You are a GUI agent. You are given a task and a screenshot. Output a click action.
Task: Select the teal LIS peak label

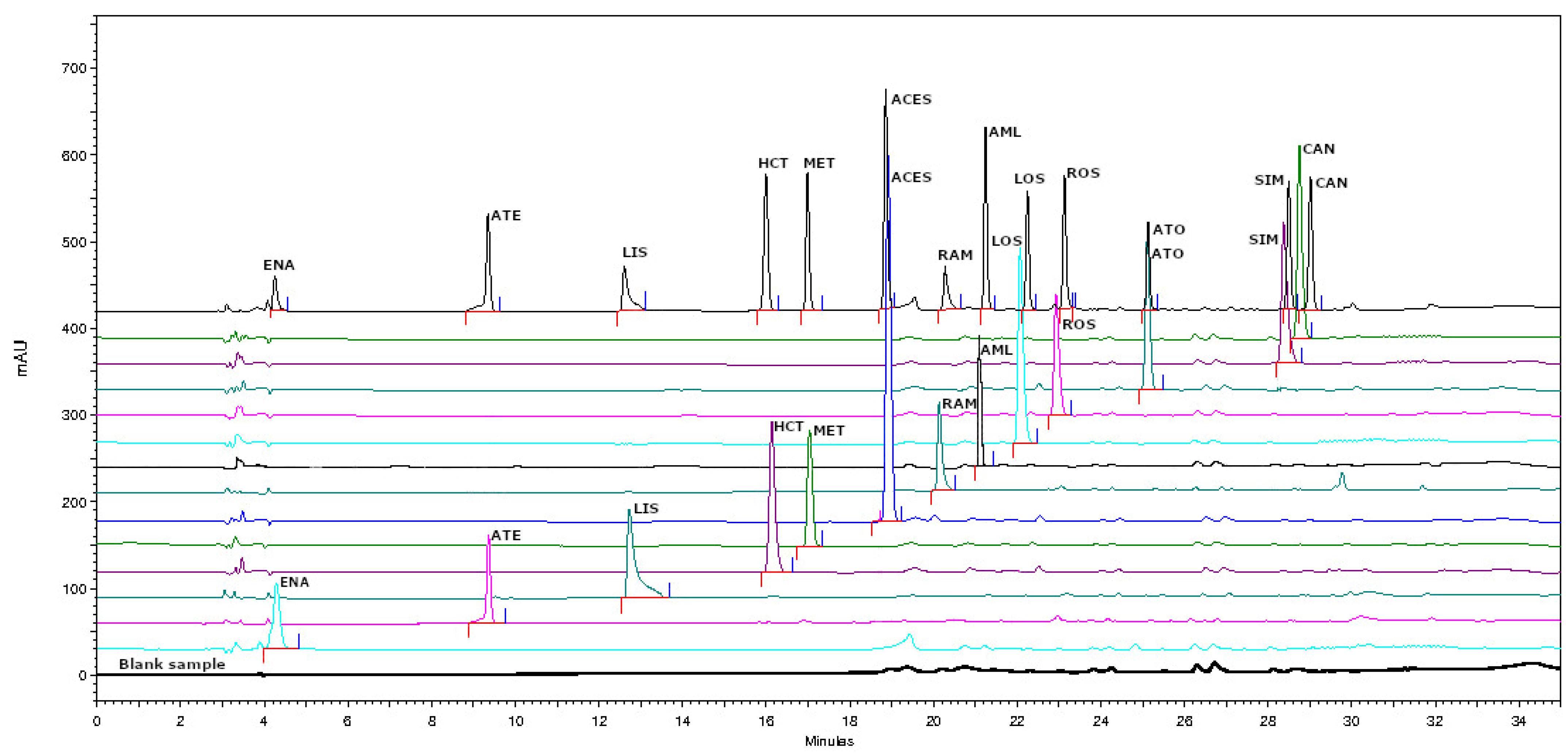click(x=646, y=508)
